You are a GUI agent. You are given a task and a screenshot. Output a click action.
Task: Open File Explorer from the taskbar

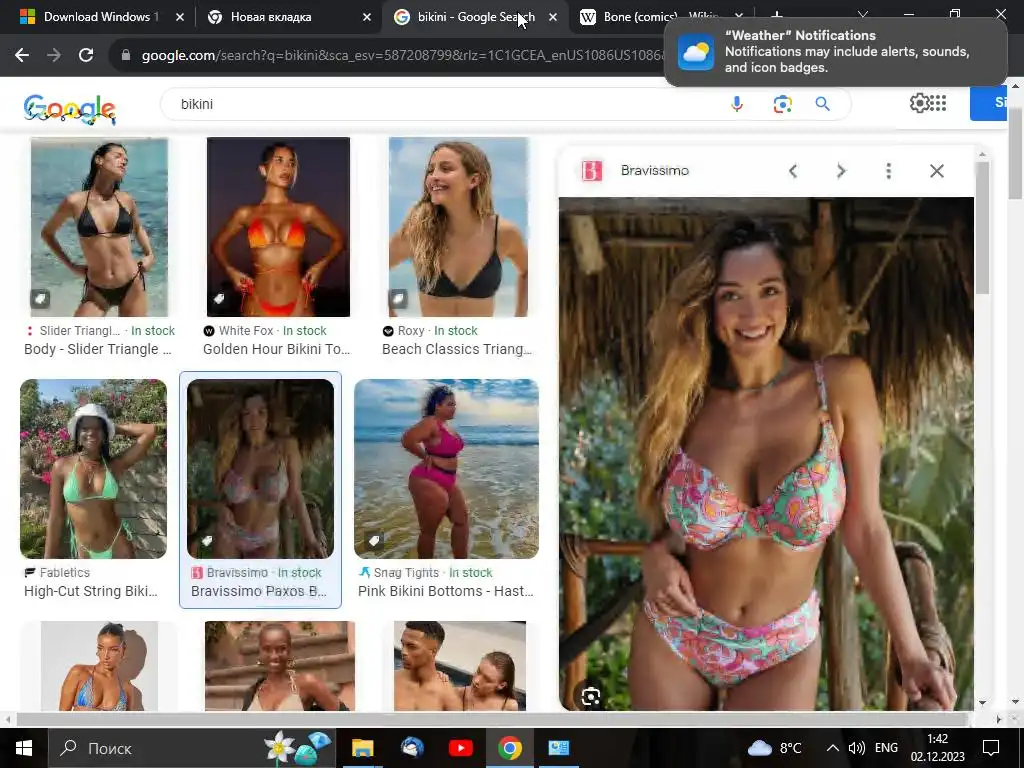362,748
